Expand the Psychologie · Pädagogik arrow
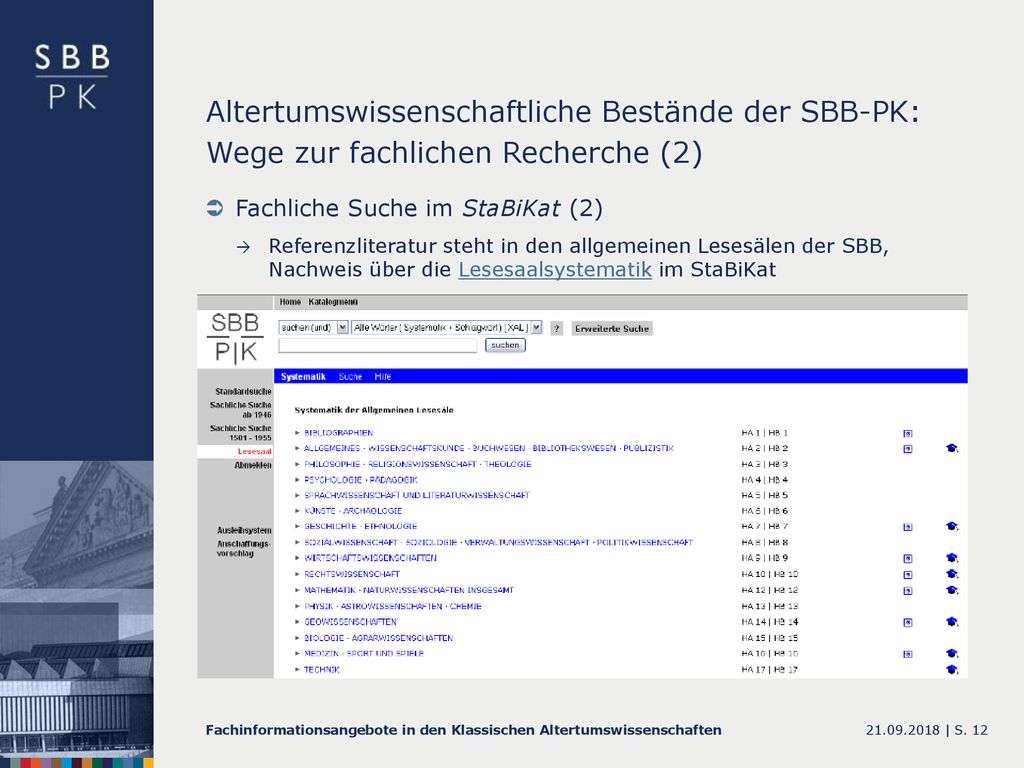 click(x=297, y=480)
